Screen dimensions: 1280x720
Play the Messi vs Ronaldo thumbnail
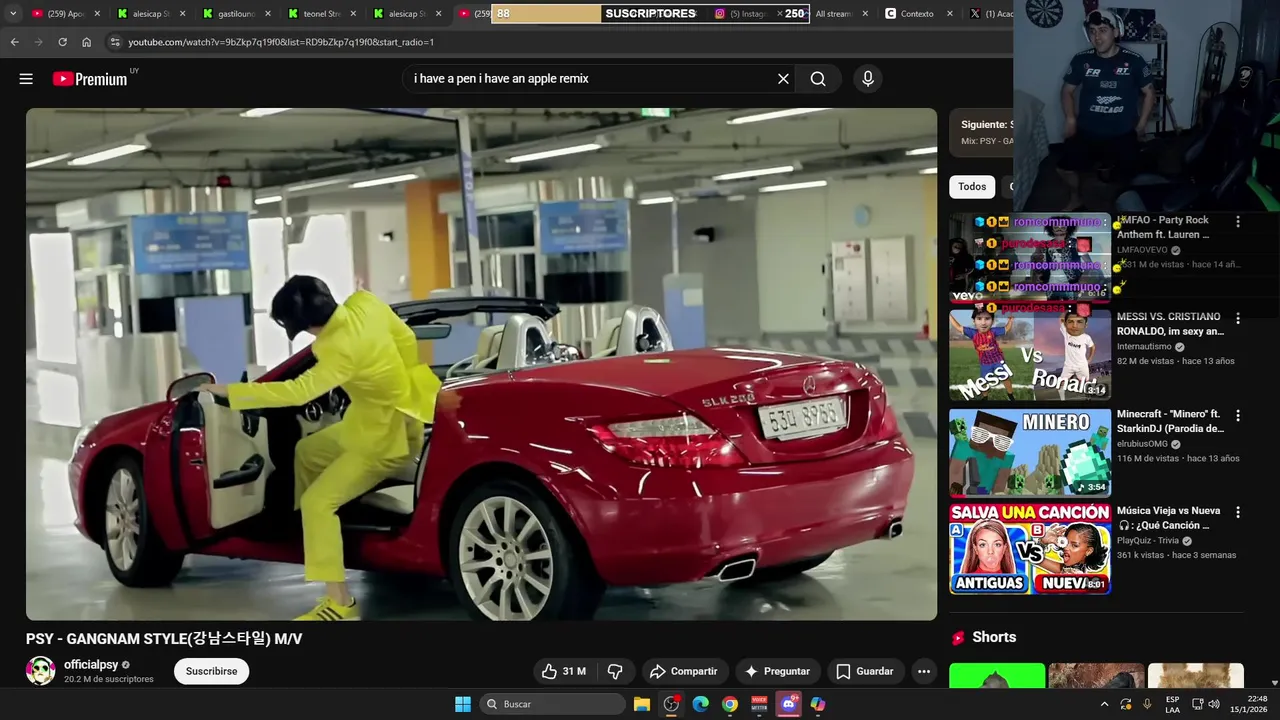point(1030,354)
